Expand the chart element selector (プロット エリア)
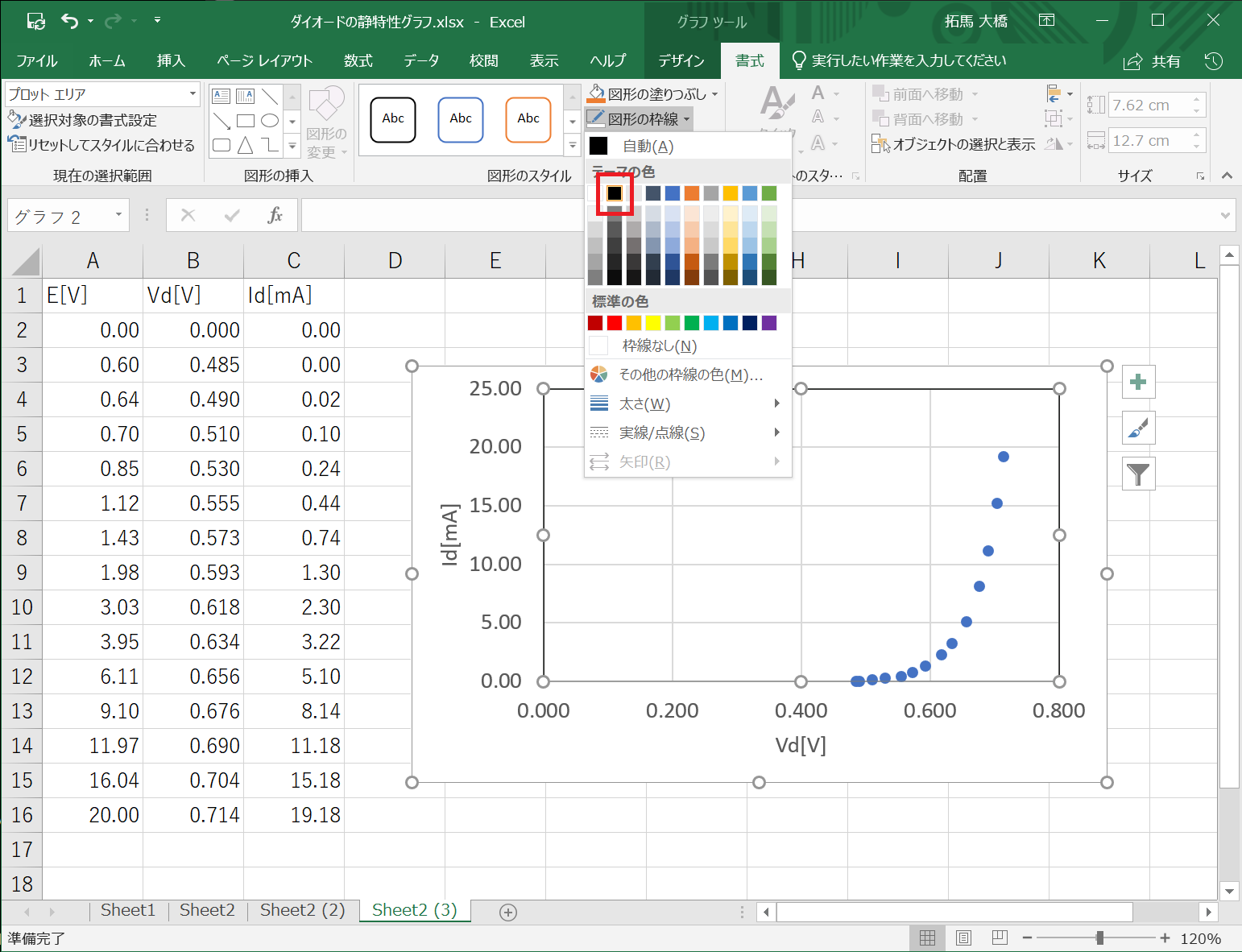 192,94
